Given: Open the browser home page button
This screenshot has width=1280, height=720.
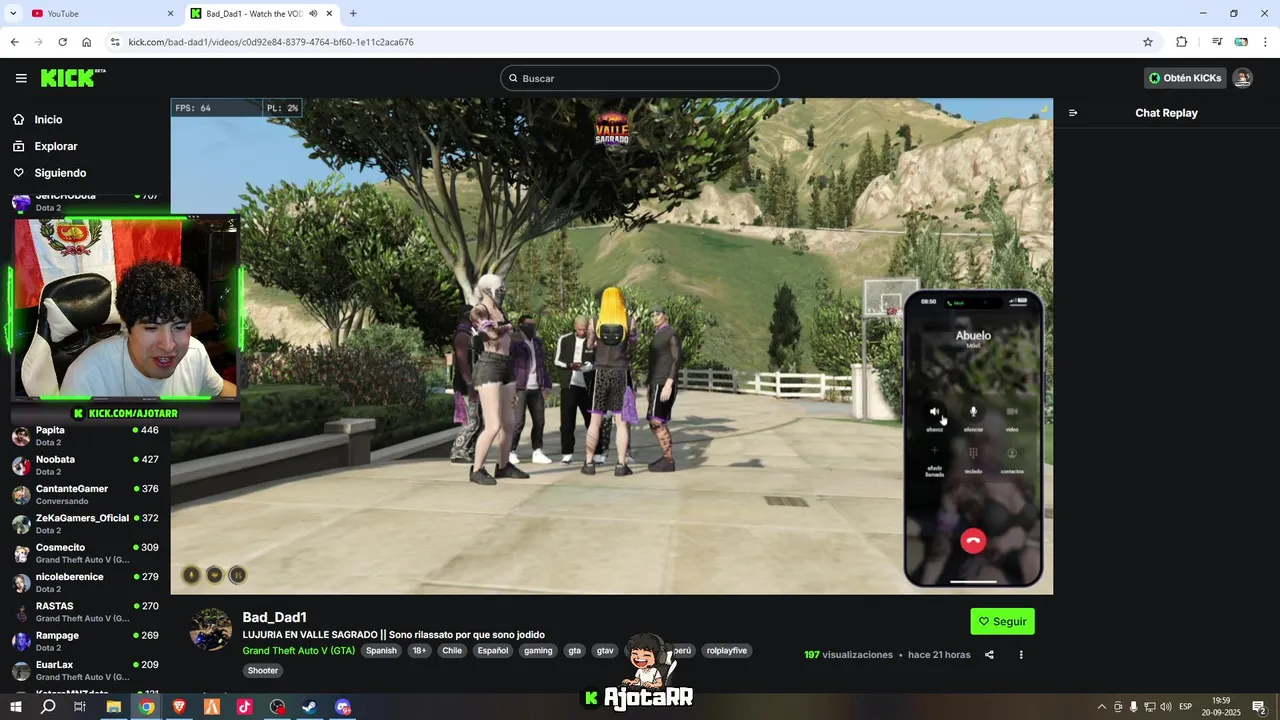Looking at the screenshot, I should (87, 42).
